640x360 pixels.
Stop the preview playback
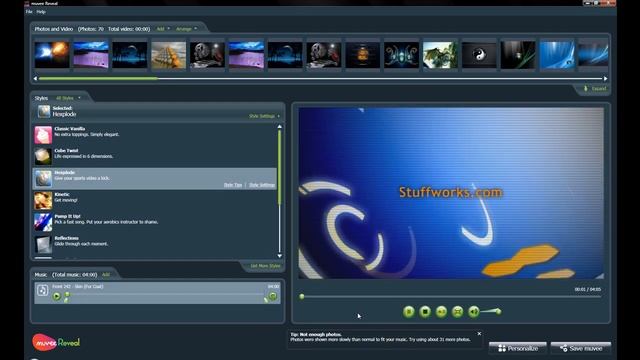coord(425,312)
